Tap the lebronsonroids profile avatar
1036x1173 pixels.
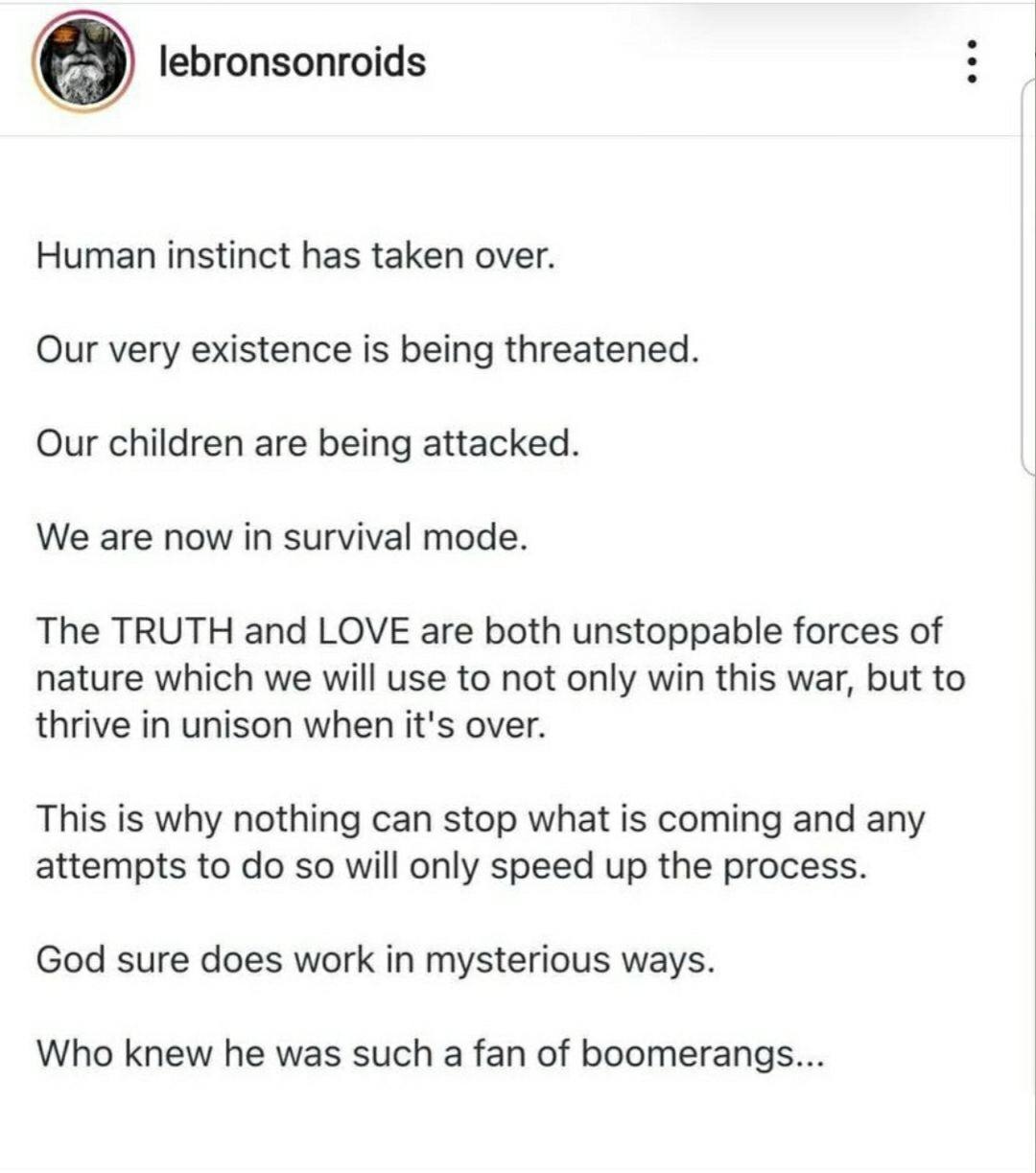(x=81, y=61)
